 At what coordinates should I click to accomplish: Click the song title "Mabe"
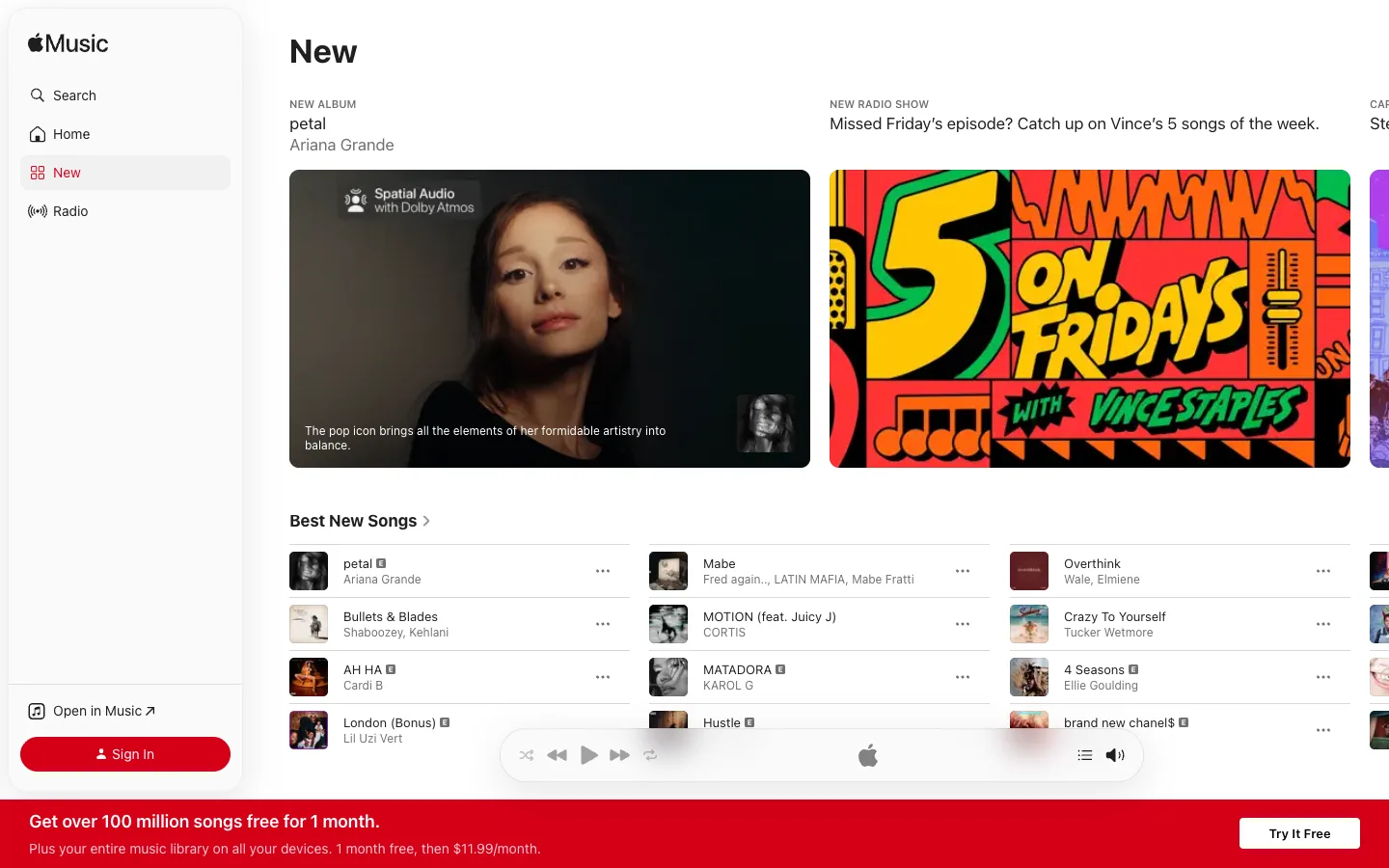point(720,563)
